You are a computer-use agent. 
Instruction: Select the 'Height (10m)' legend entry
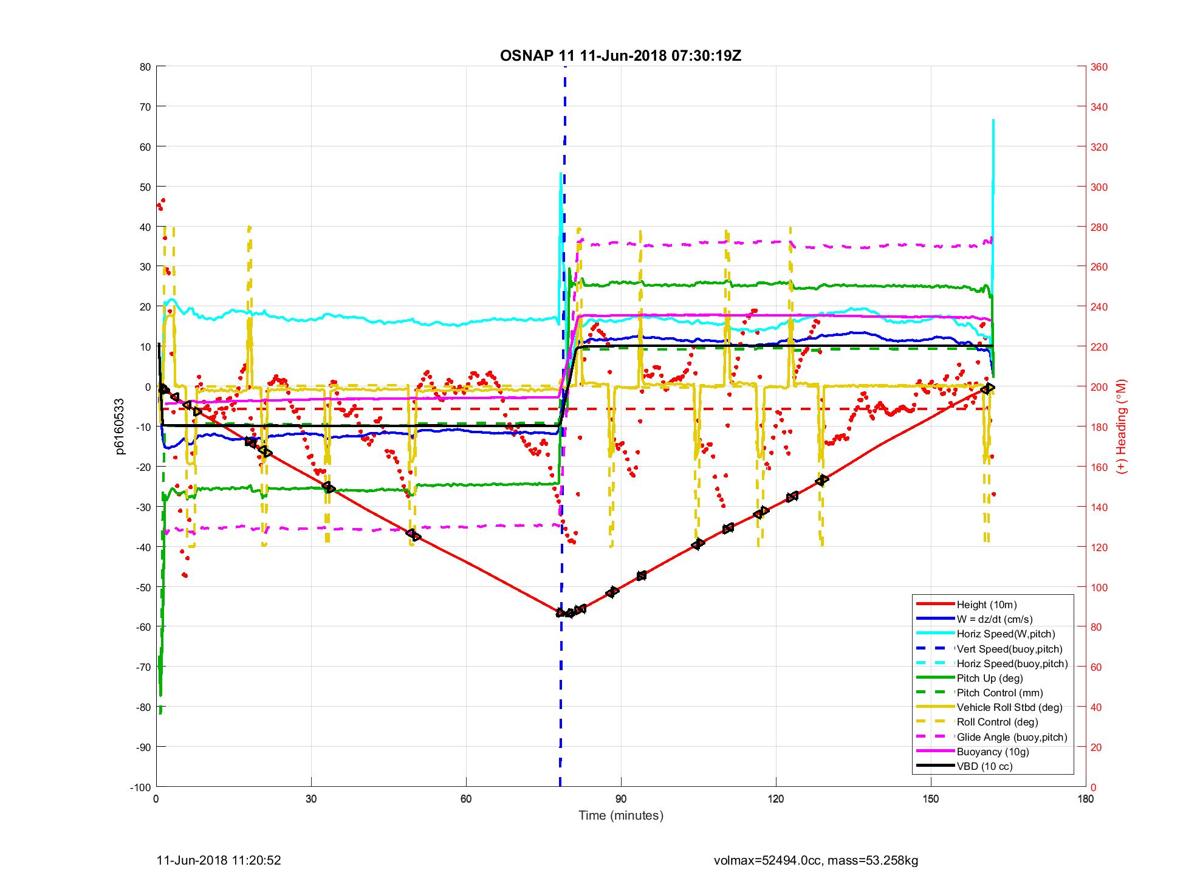pos(993,605)
